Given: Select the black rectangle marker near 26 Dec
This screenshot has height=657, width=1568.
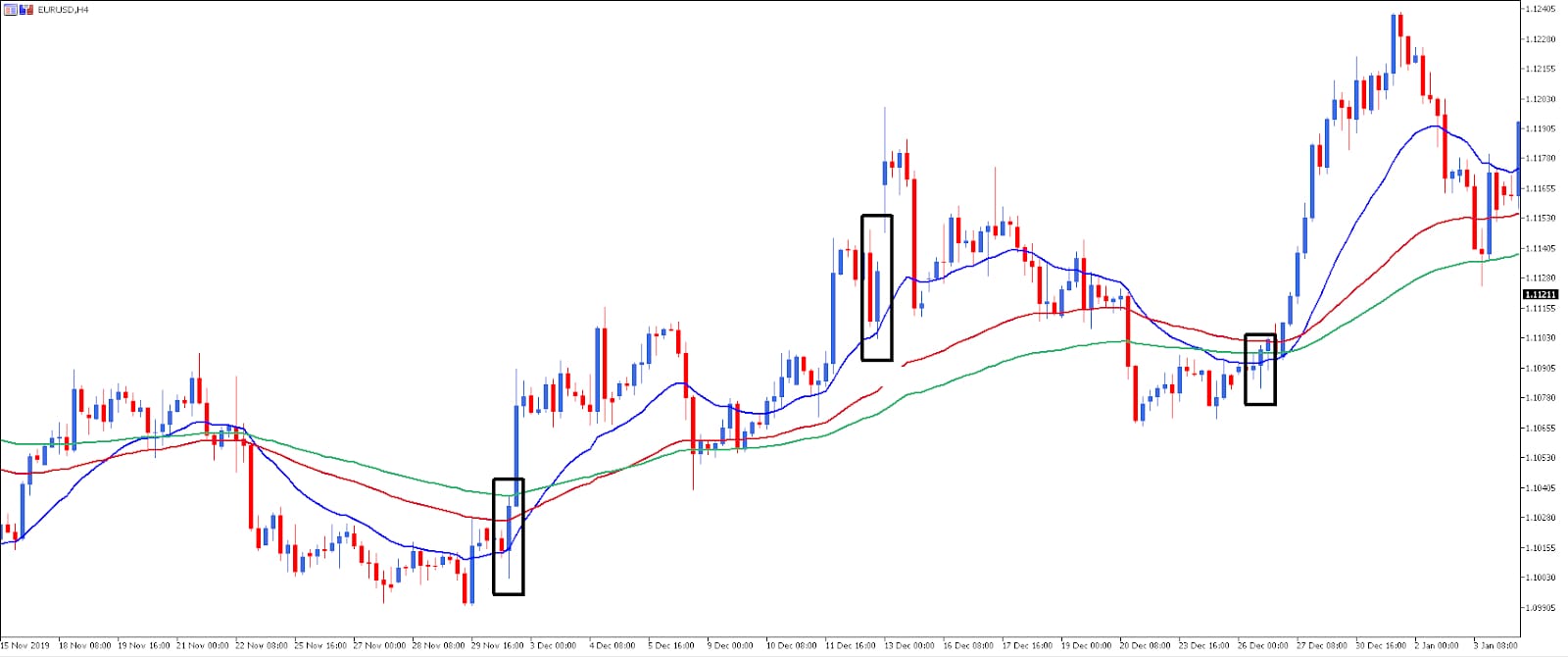Looking at the screenshot, I should [x=1259, y=370].
